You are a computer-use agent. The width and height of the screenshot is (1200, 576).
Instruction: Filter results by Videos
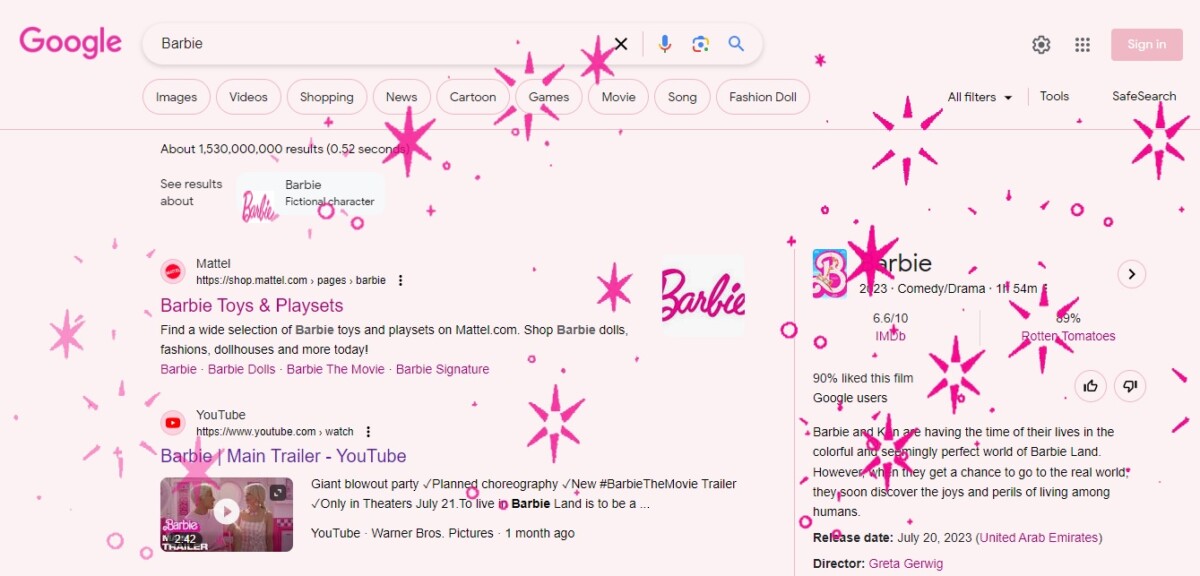[248, 97]
